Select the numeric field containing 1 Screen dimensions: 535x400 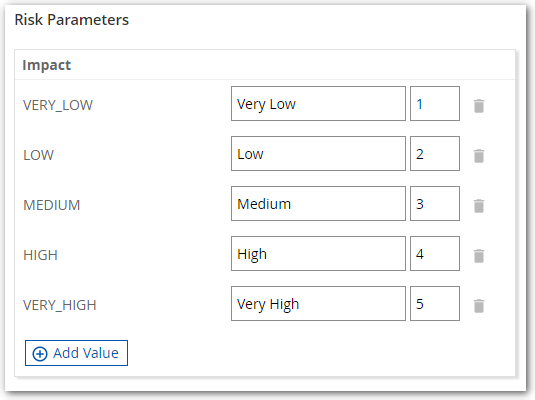click(435, 103)
